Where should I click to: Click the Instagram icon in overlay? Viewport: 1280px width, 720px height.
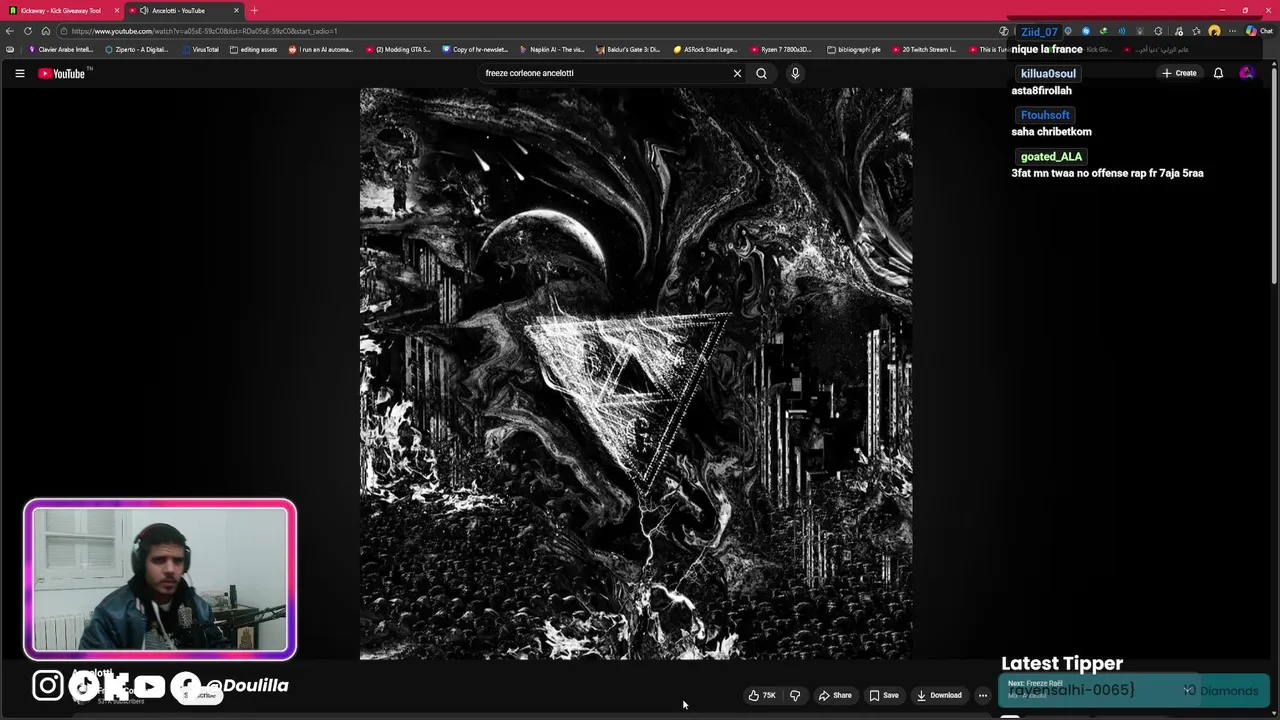pos(47,685)
